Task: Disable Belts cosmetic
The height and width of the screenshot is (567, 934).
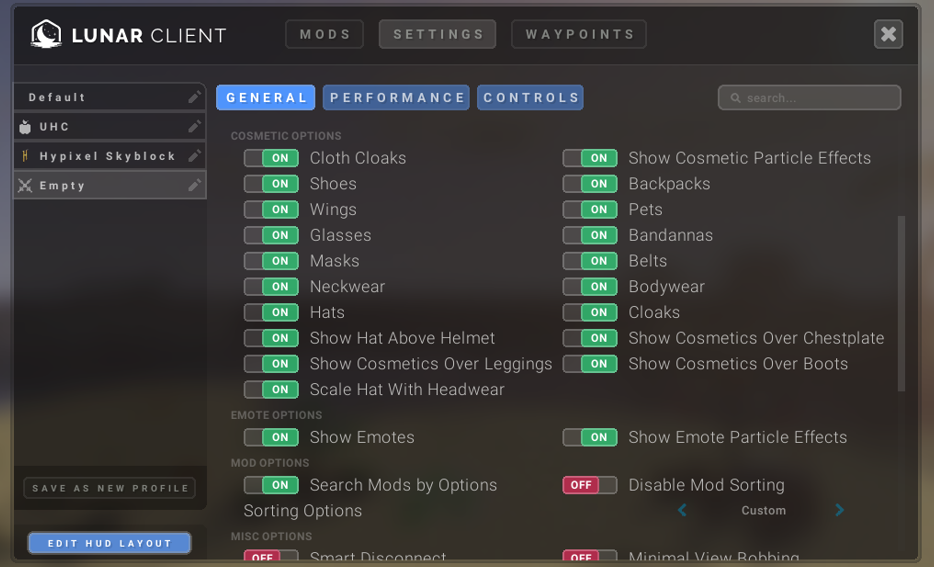Action: [590, 260]
